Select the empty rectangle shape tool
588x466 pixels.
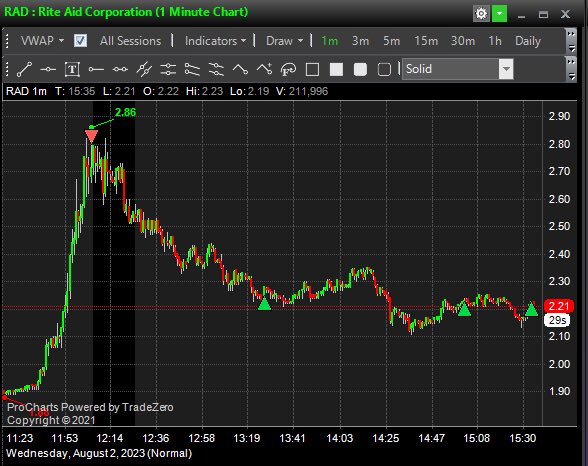pyautogui.click(x=312, y=69)
